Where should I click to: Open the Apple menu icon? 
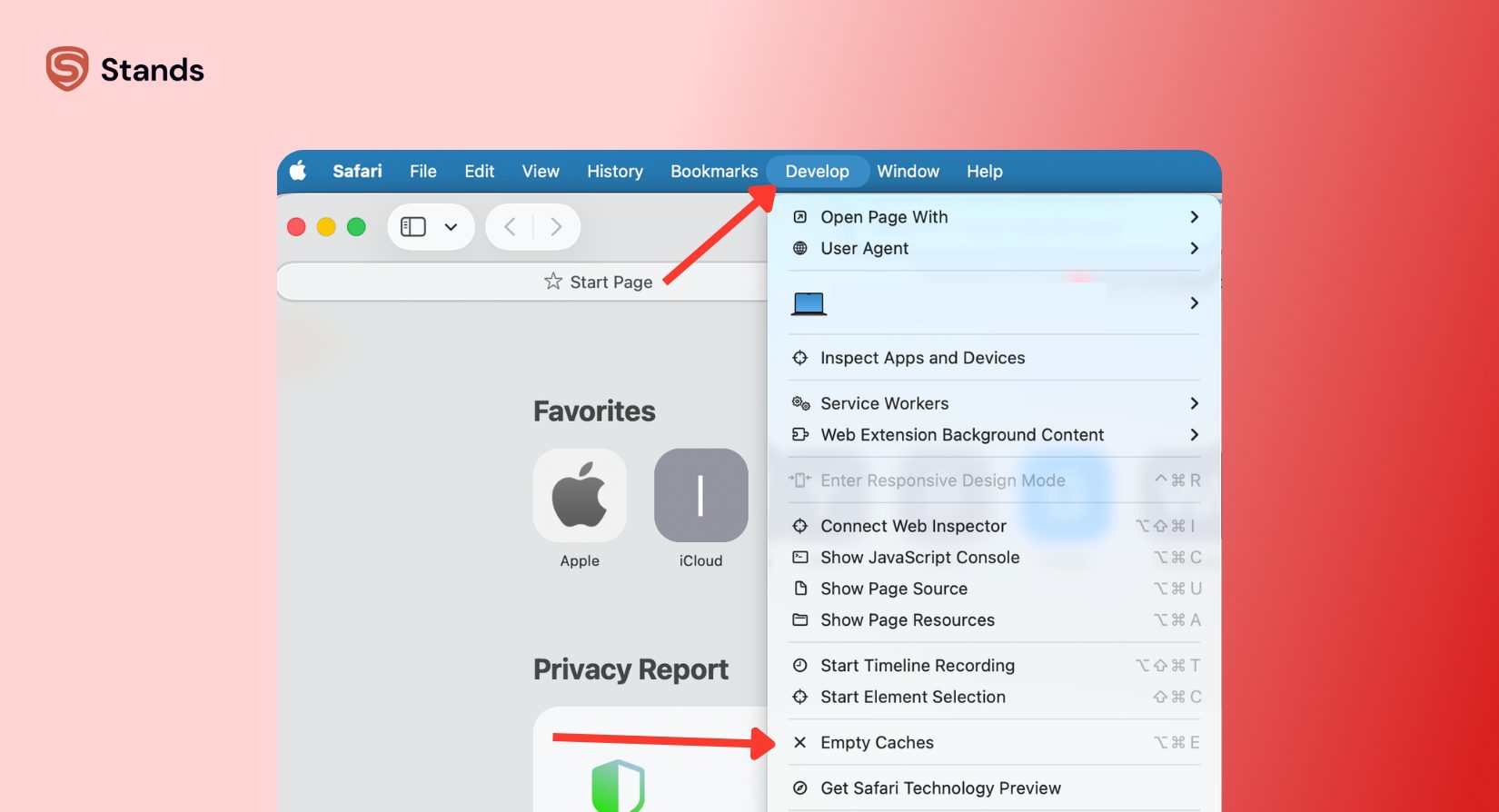298,171
